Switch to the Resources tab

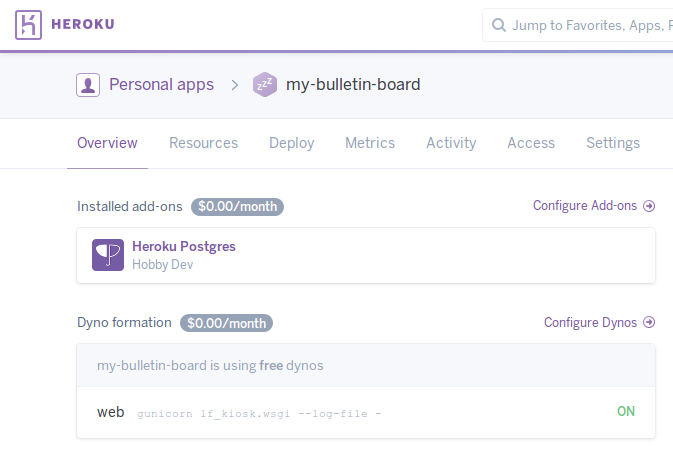[x=203, y=143]
